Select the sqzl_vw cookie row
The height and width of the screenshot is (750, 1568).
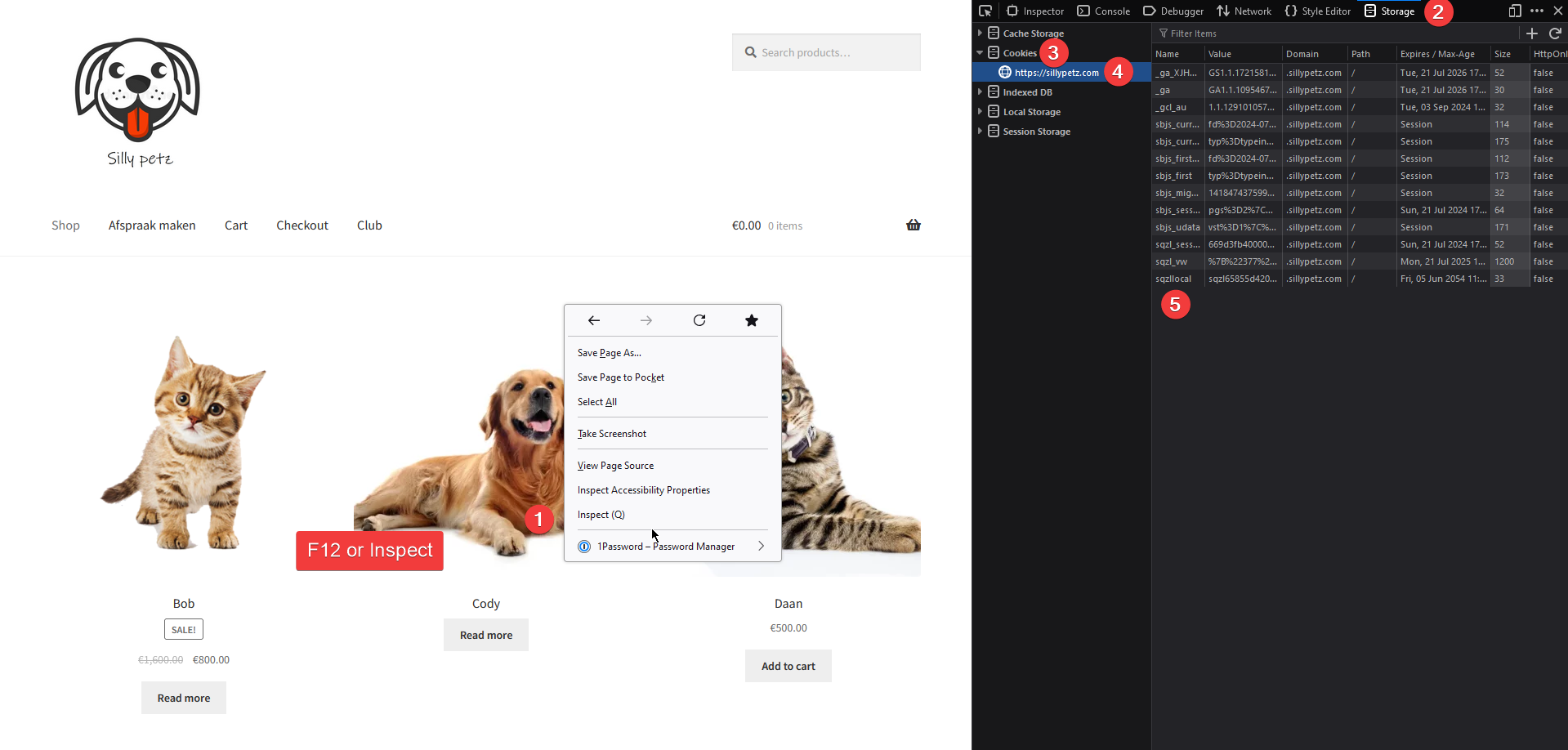(1360, 261)
